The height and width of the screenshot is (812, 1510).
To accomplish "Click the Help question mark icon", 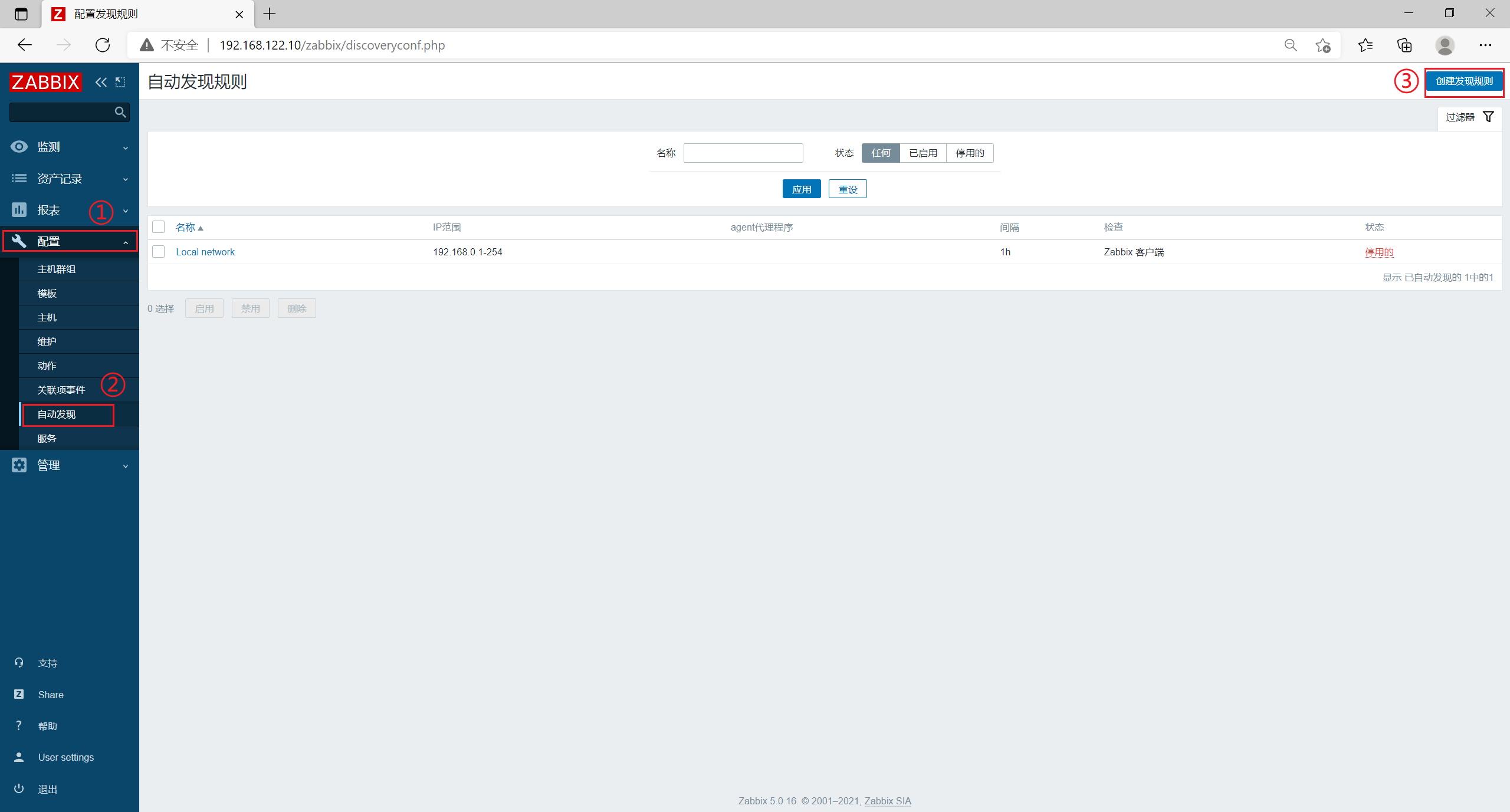I will point(19,725).
